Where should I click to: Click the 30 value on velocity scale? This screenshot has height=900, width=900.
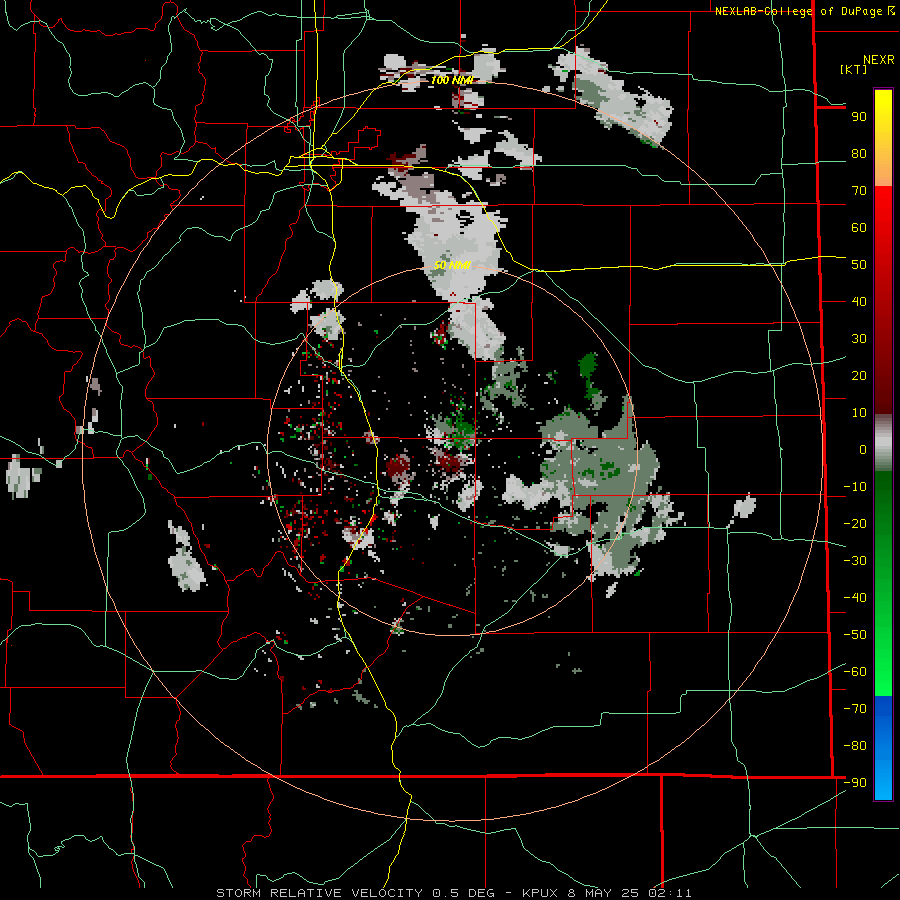click(x=859, y=339)
